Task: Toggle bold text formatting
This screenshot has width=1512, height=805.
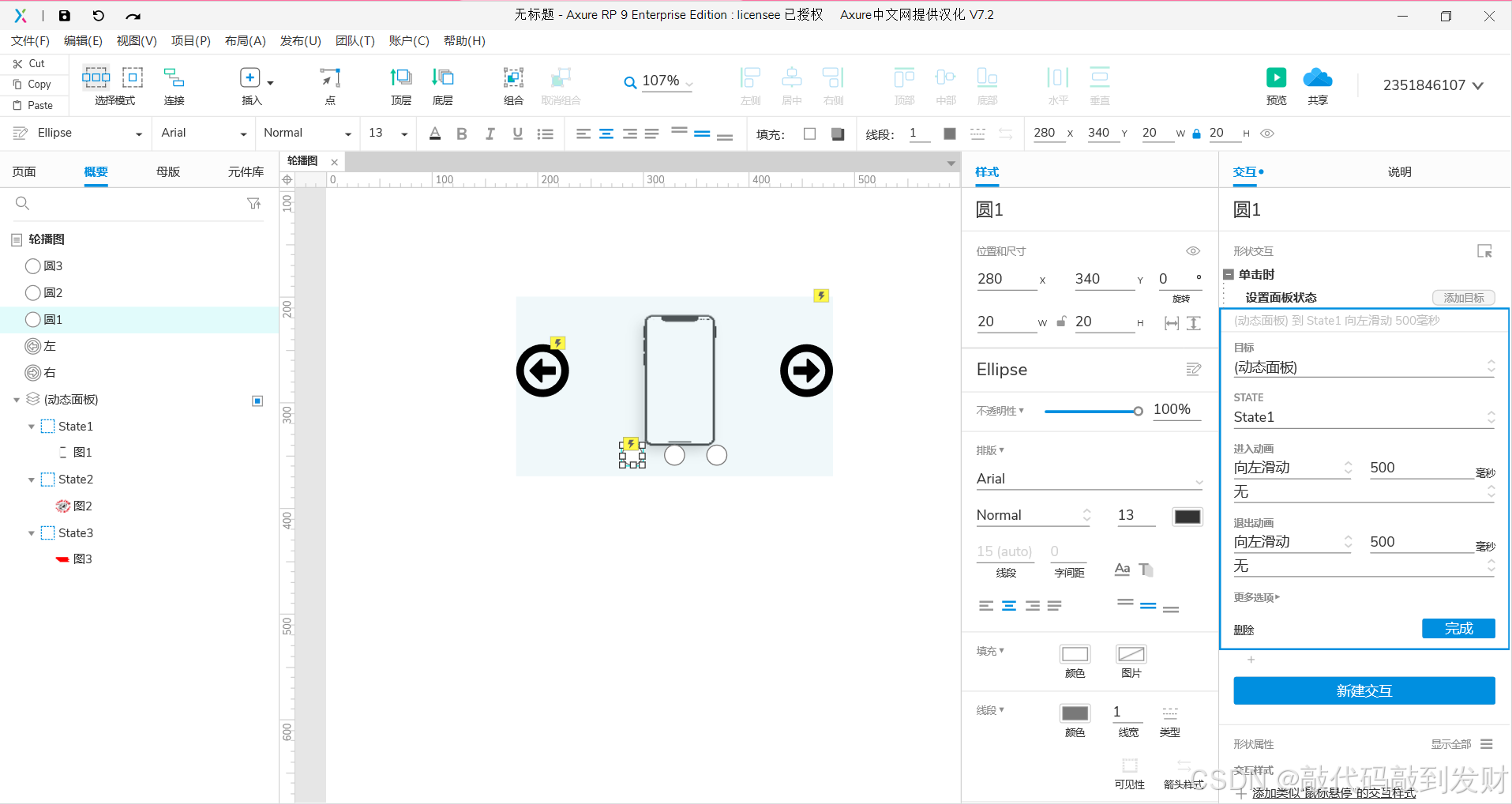Action: click(462, 134)
